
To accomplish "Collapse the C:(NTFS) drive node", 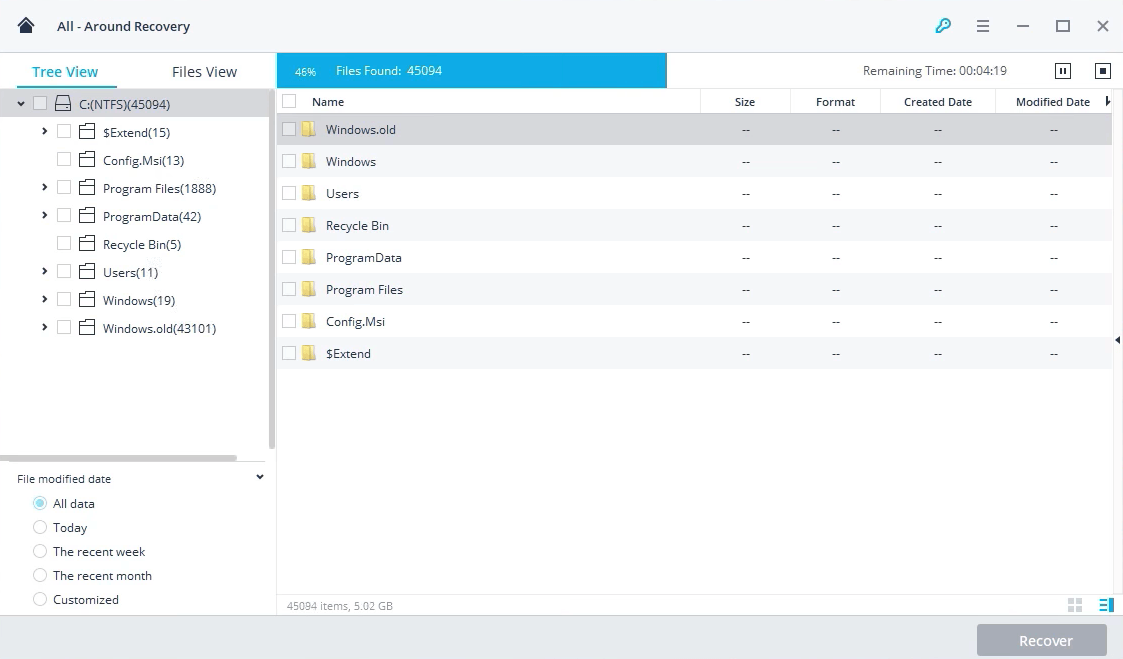I will pyautogui.click(x=21, y=104).
